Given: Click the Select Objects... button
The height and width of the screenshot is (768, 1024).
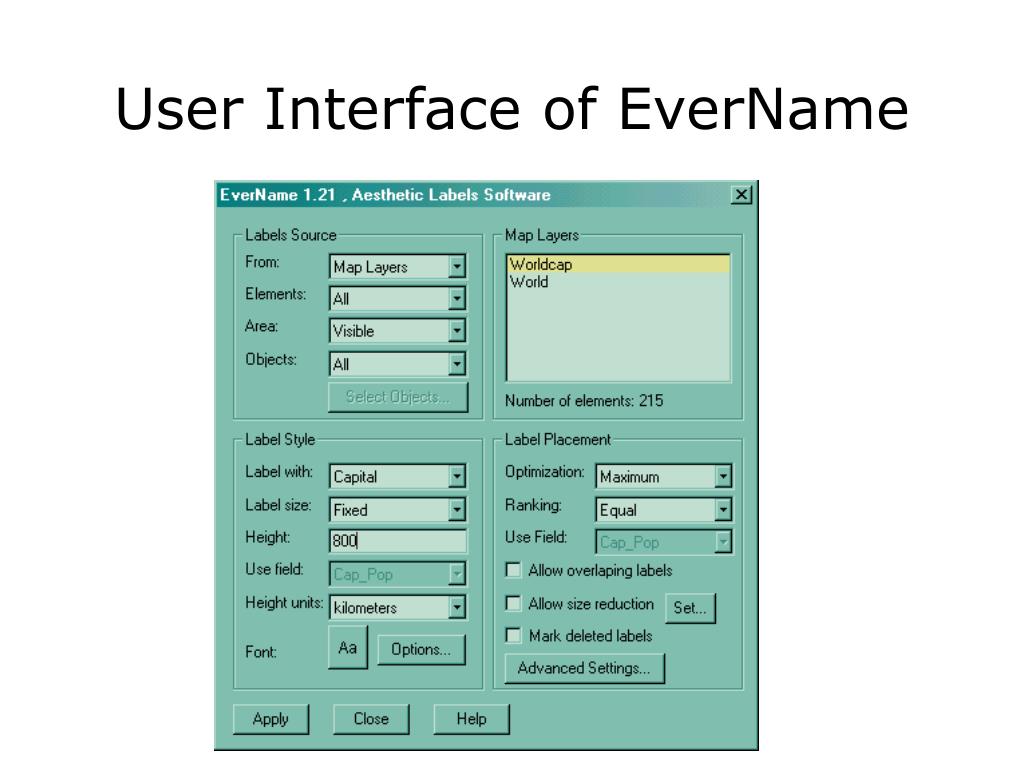Looking at the screenshot, I should (398, 397).
